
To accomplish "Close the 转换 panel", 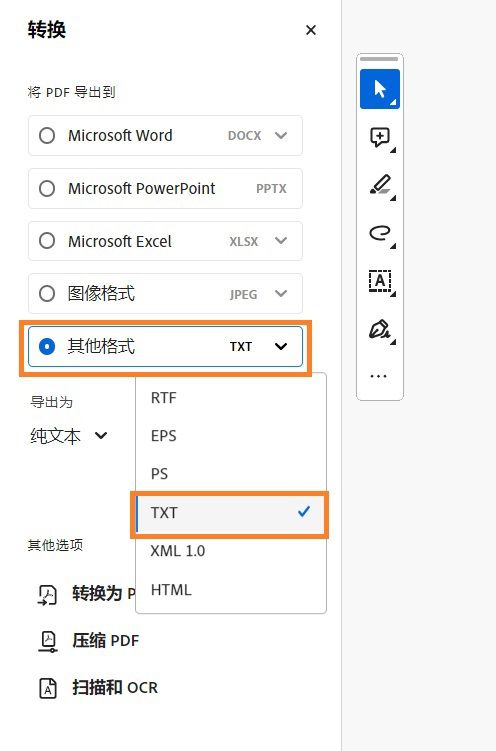I will point(311,30).
